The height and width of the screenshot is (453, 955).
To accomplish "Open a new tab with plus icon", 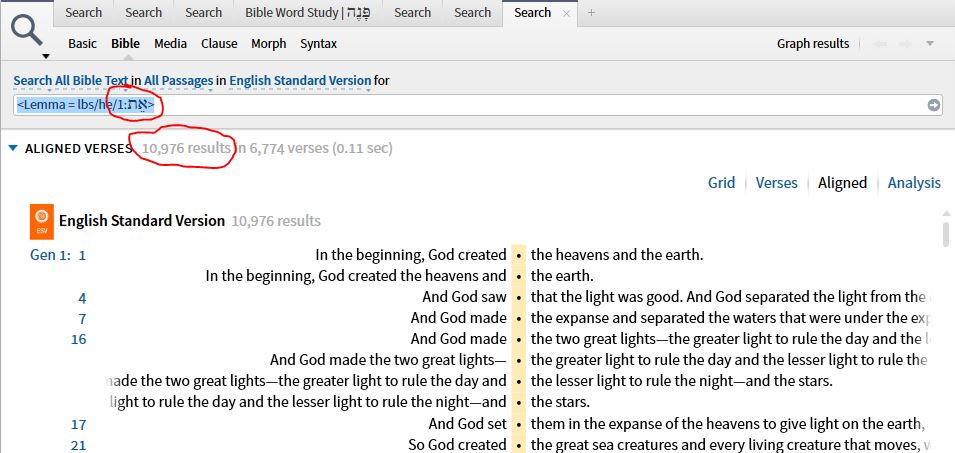I will click(591, 12).
